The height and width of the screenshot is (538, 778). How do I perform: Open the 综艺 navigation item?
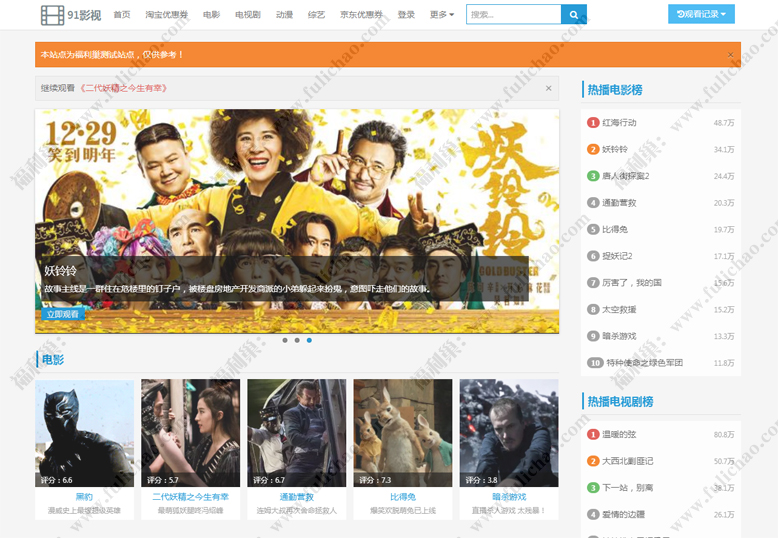pyautogui.click(x=316, y=14)
